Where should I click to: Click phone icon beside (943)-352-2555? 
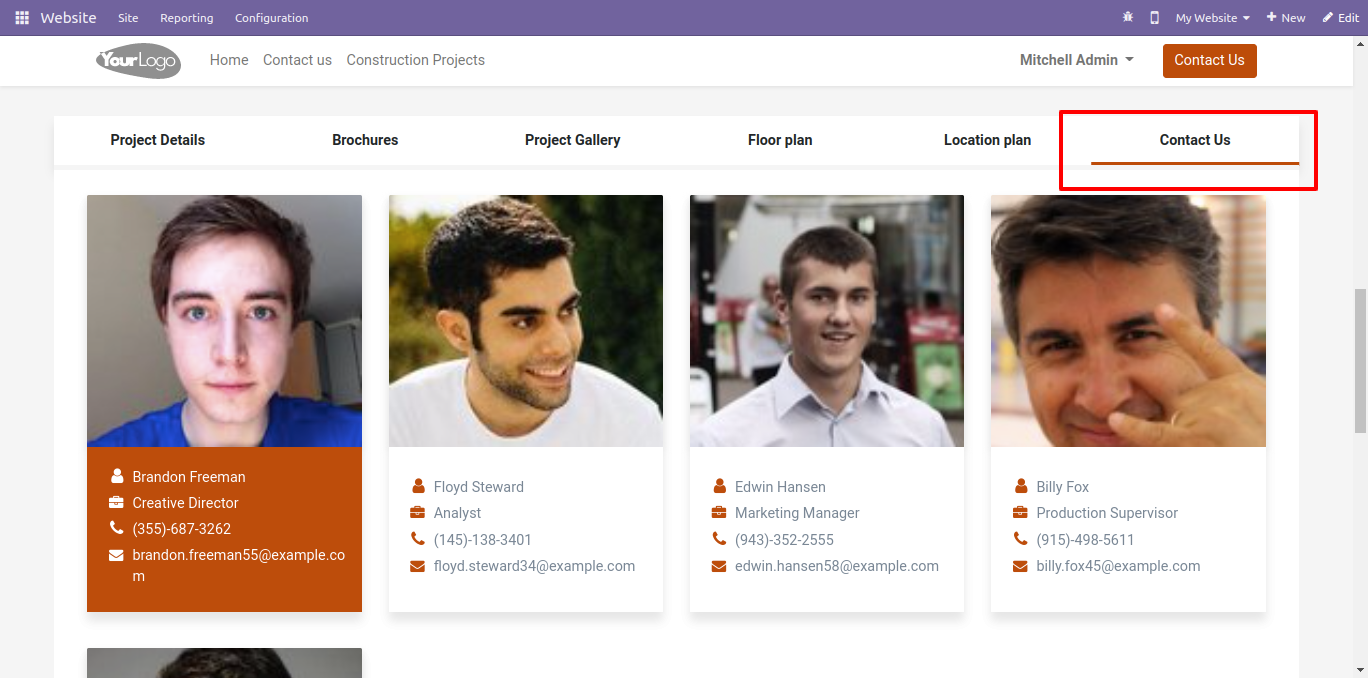[x=719, y=539]
